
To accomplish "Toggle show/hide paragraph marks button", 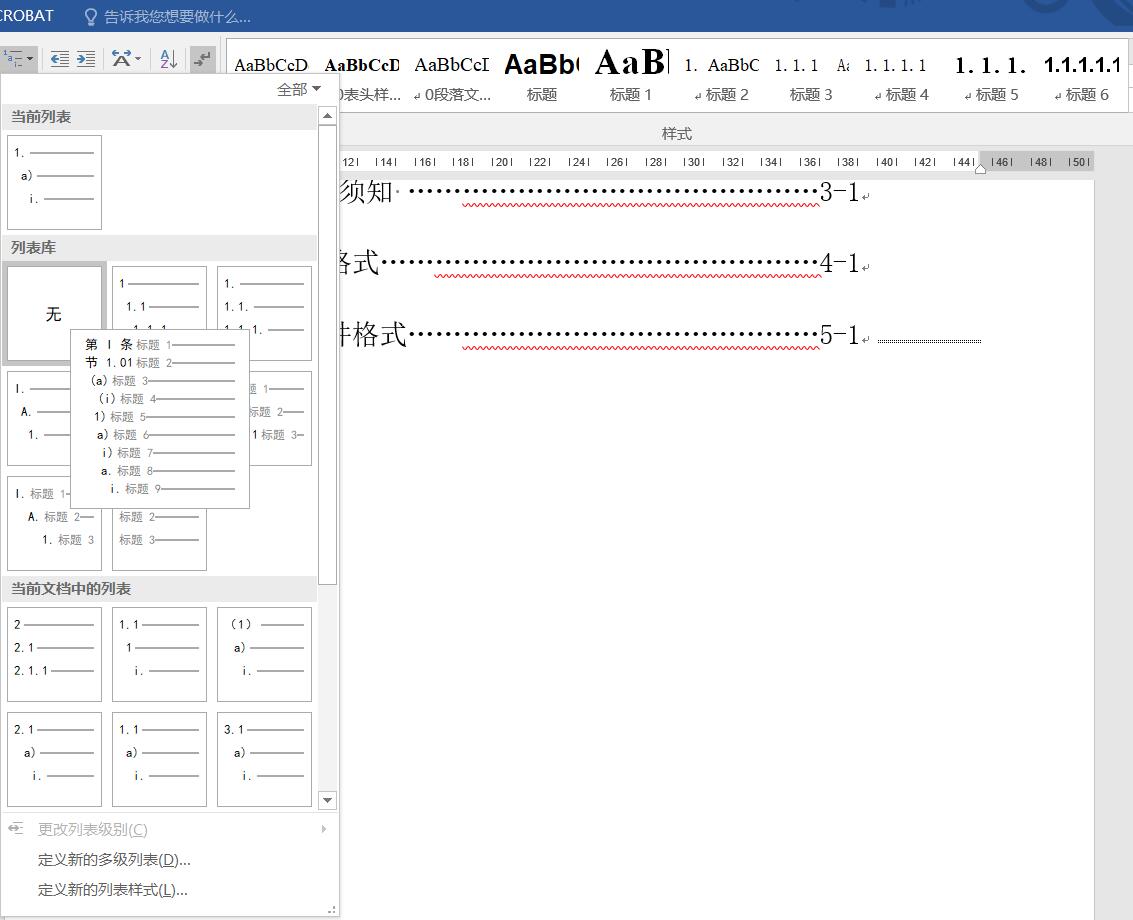I will tap(202, 59).
